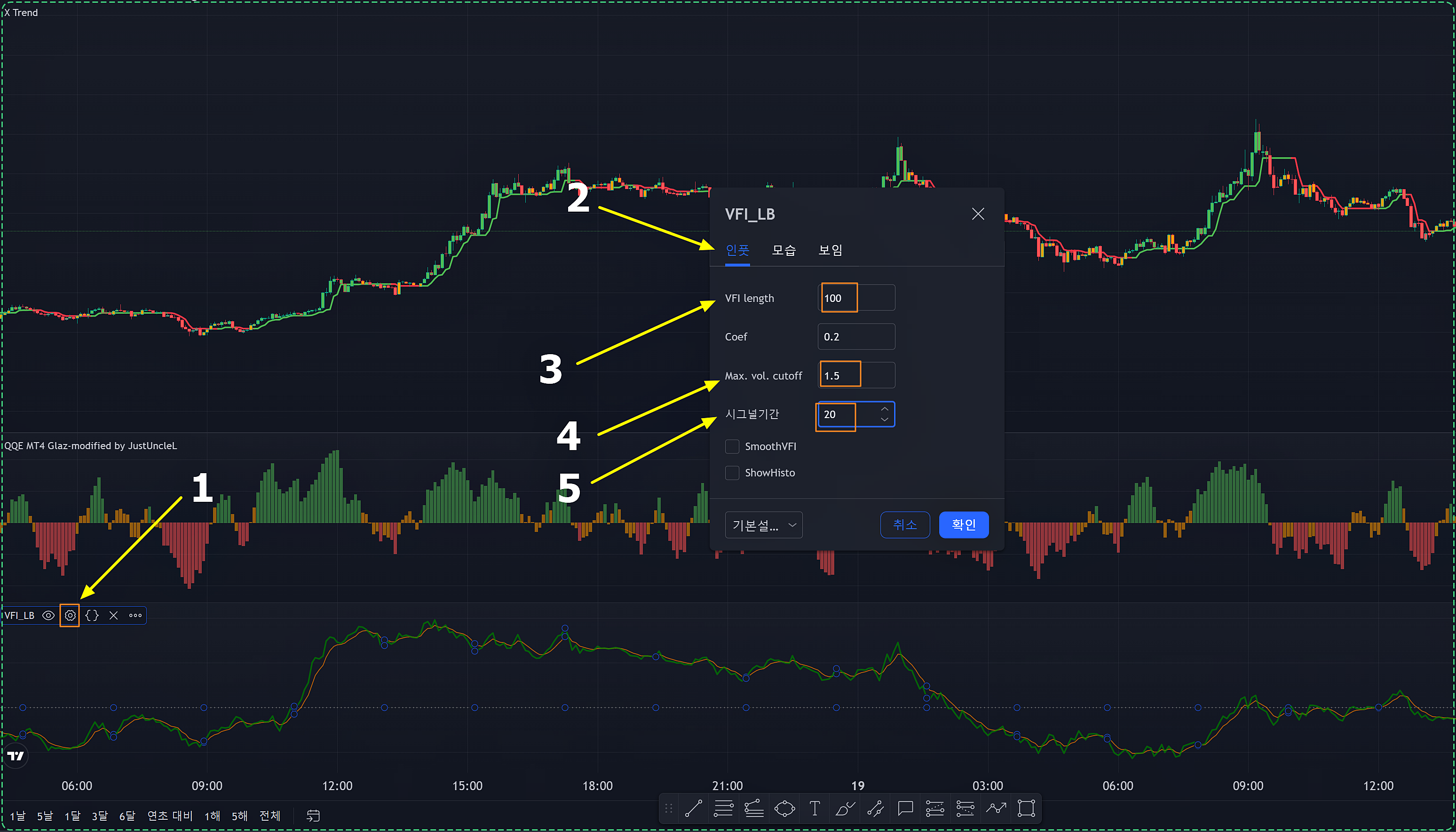Set range to 1날

click(17, 816)
